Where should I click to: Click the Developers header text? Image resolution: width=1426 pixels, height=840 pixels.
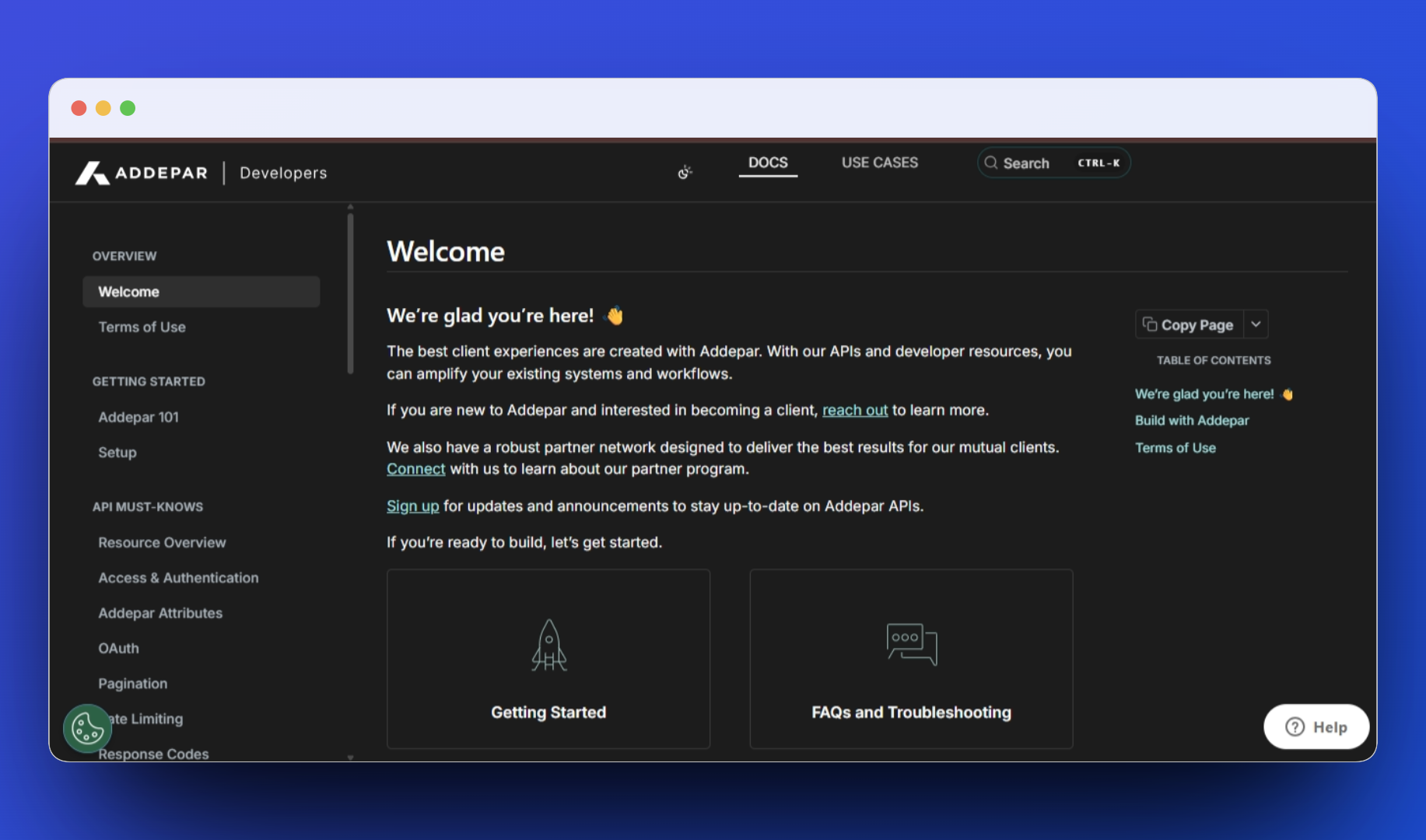[283, 173]
